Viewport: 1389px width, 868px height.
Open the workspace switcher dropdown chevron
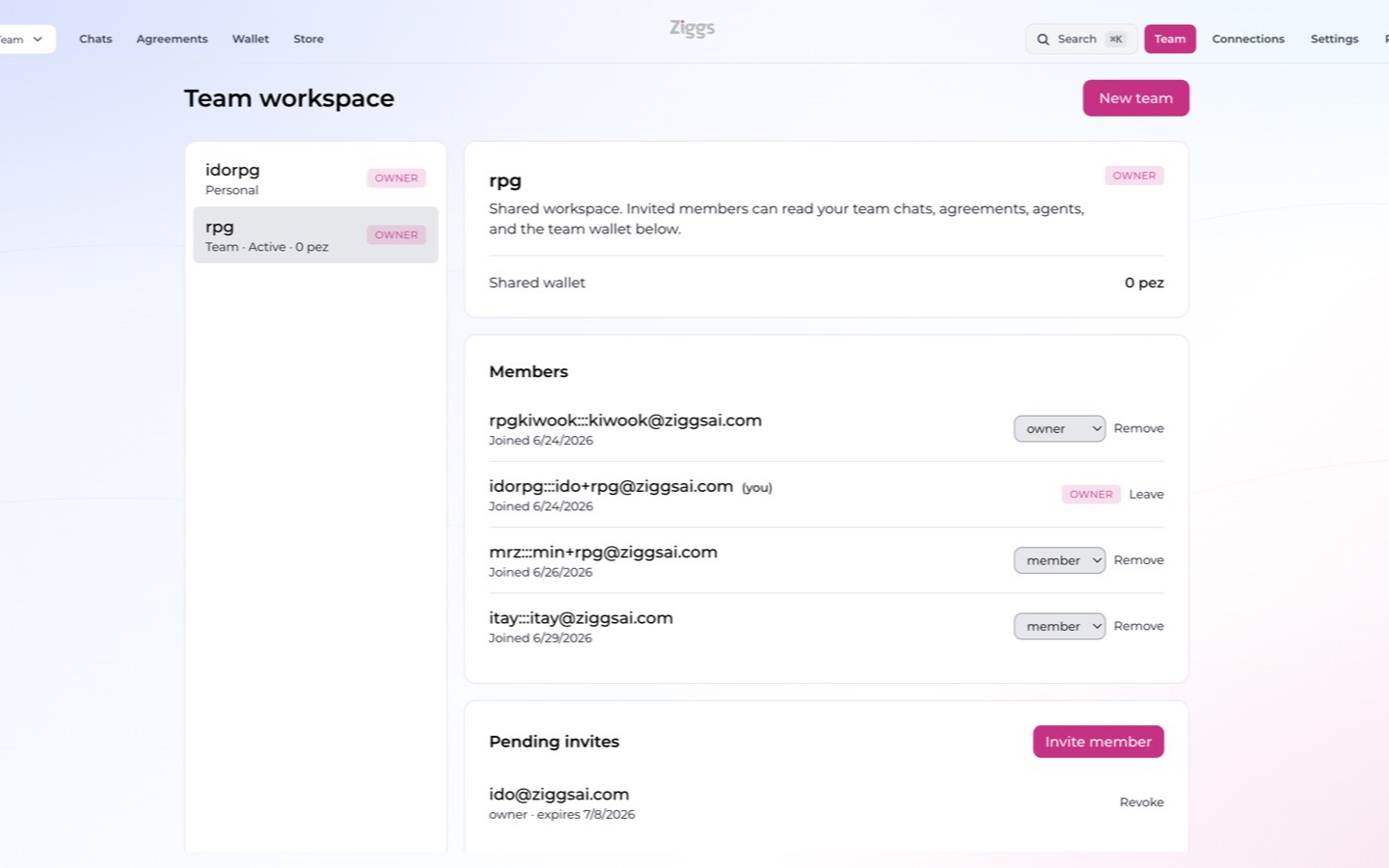[38, 40]
